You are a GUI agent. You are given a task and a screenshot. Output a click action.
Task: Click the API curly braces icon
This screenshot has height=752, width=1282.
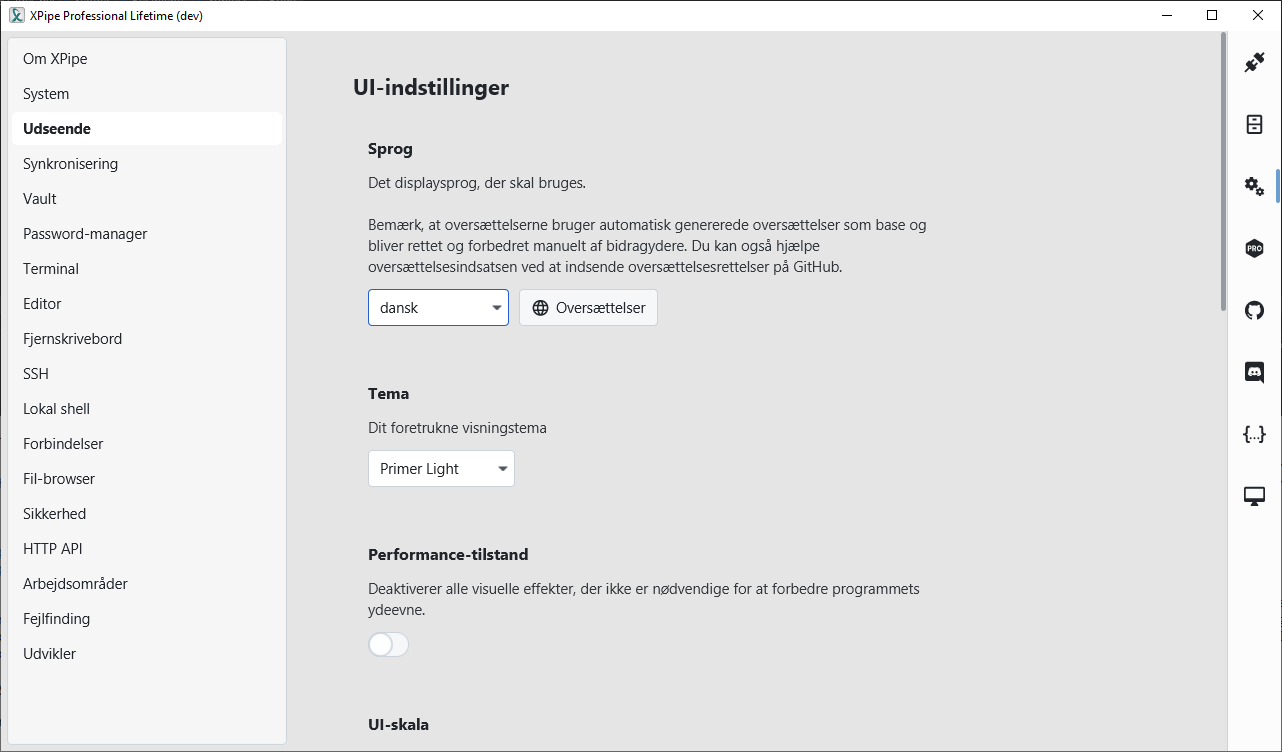pyautogui.click(x=1254, y=434)
